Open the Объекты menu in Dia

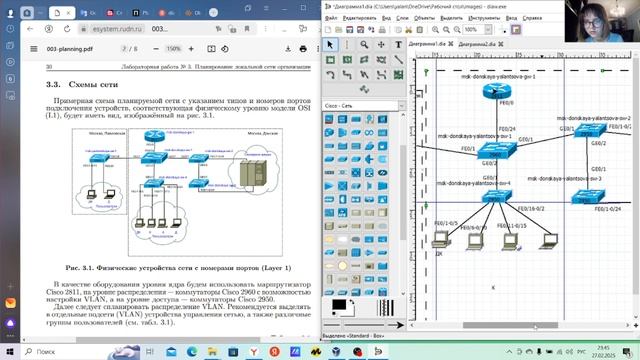click(424, 18)
